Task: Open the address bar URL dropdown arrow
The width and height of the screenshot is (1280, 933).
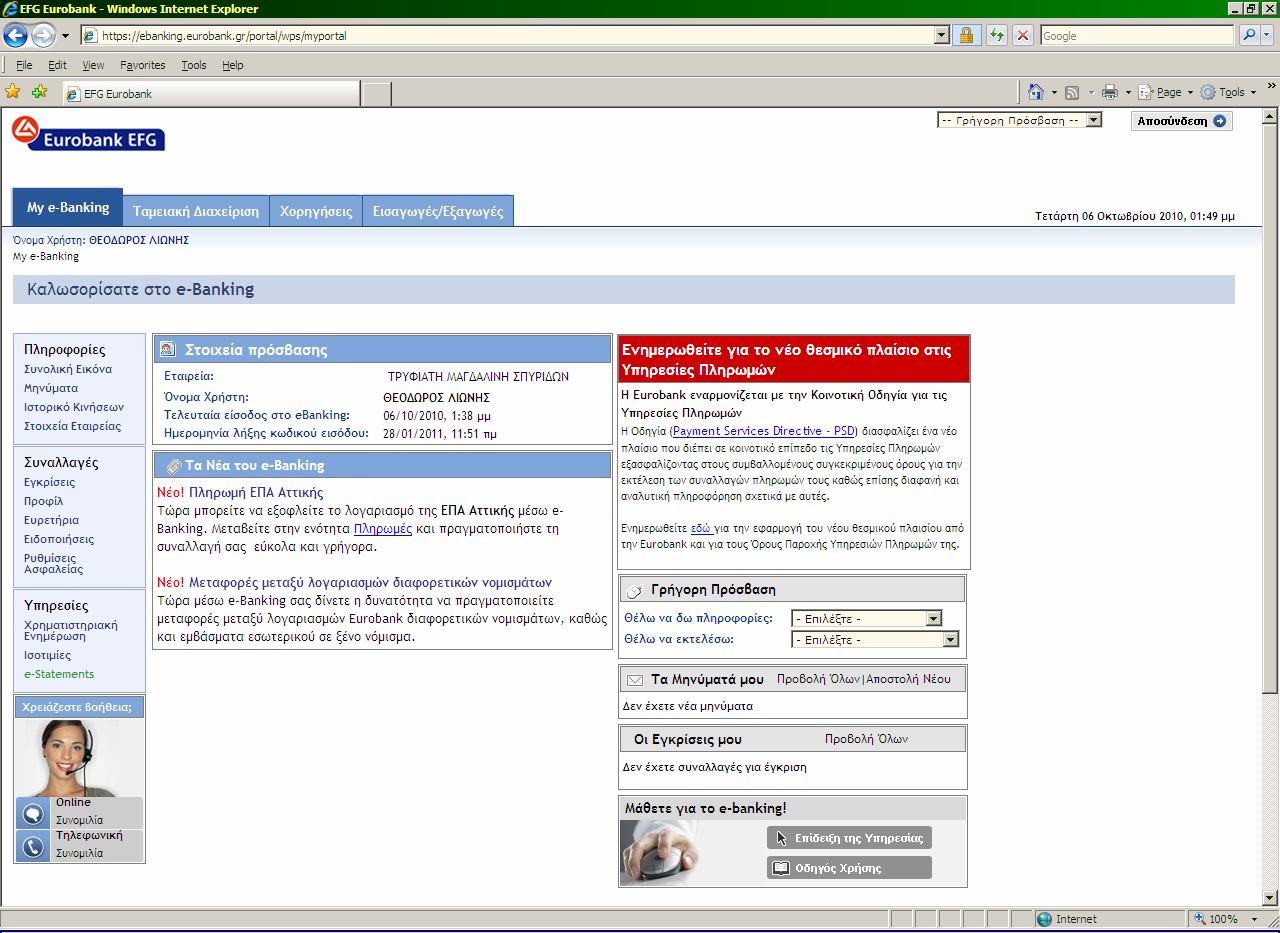Action: pyautogui.click(x=941, y=35)
